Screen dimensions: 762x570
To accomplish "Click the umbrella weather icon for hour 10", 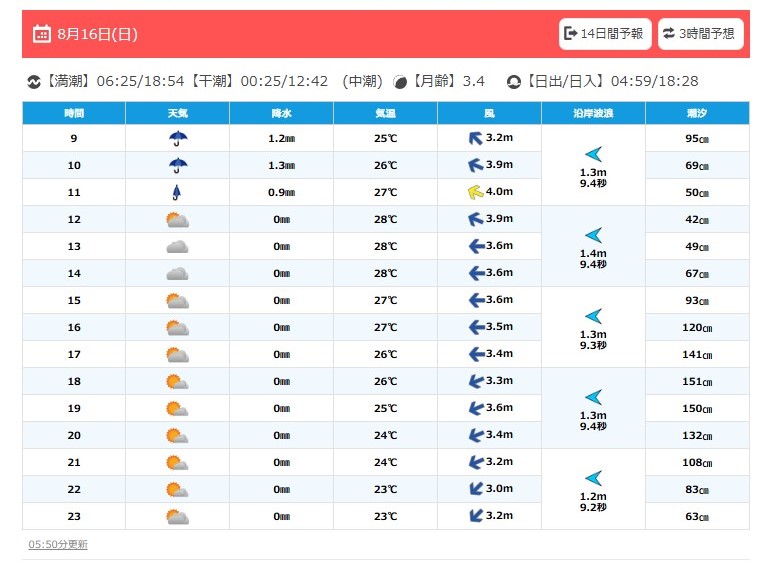I will click(178, 165).
